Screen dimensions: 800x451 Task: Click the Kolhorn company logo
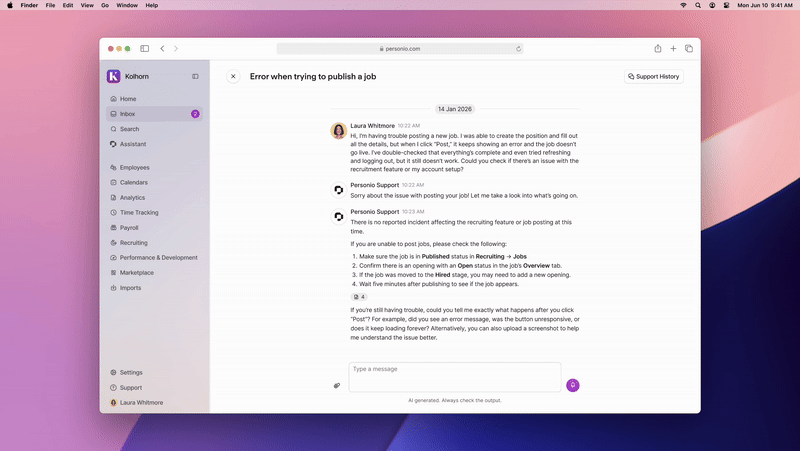[x=113, y=76]
